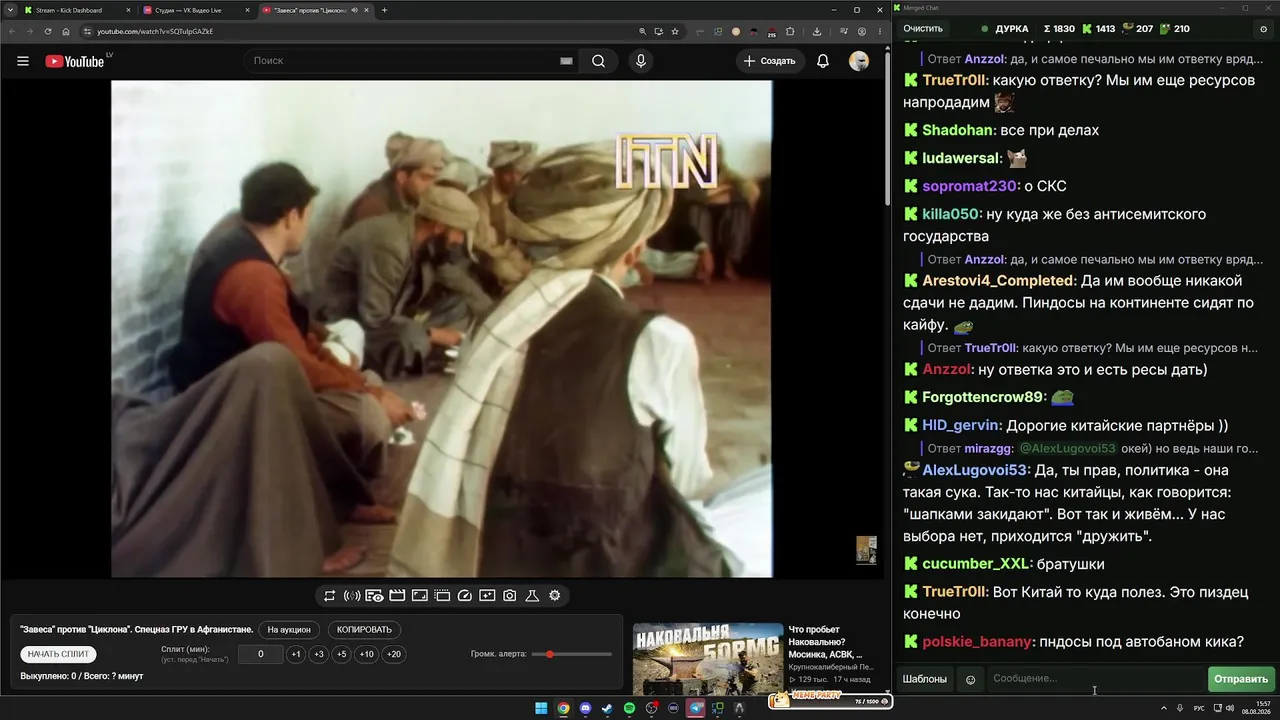Go to the YouTube home logo
The height and width of the screenshot is (720, 1280).
coord(75,61)
